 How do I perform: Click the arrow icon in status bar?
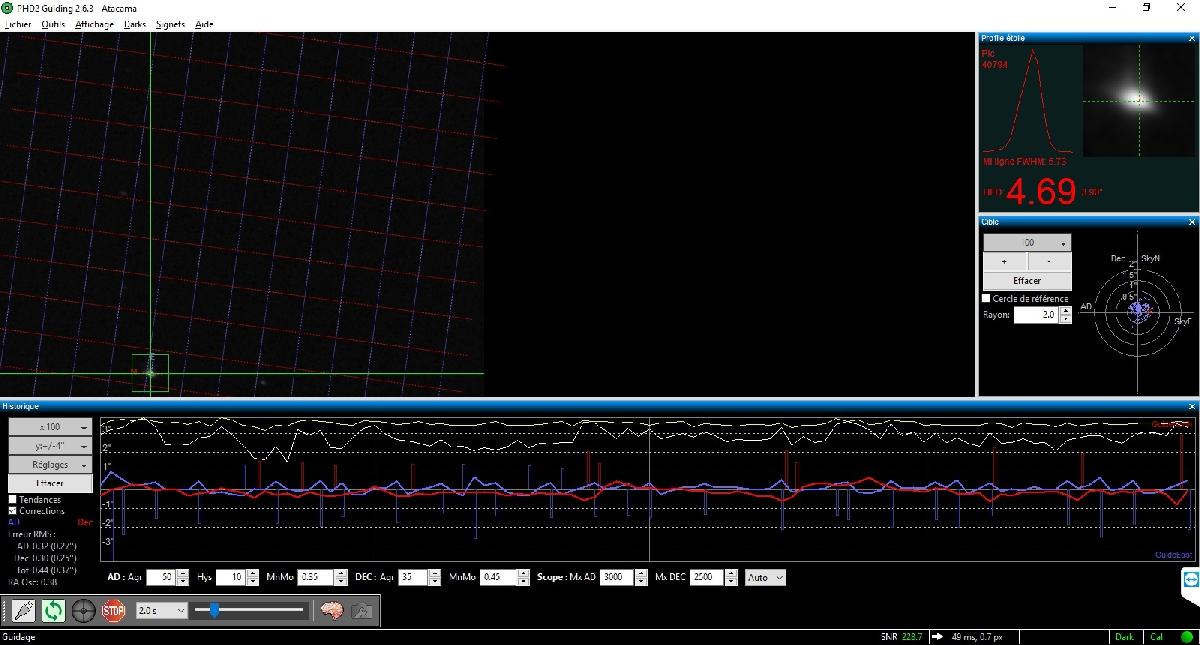click(x=938, y=636)
